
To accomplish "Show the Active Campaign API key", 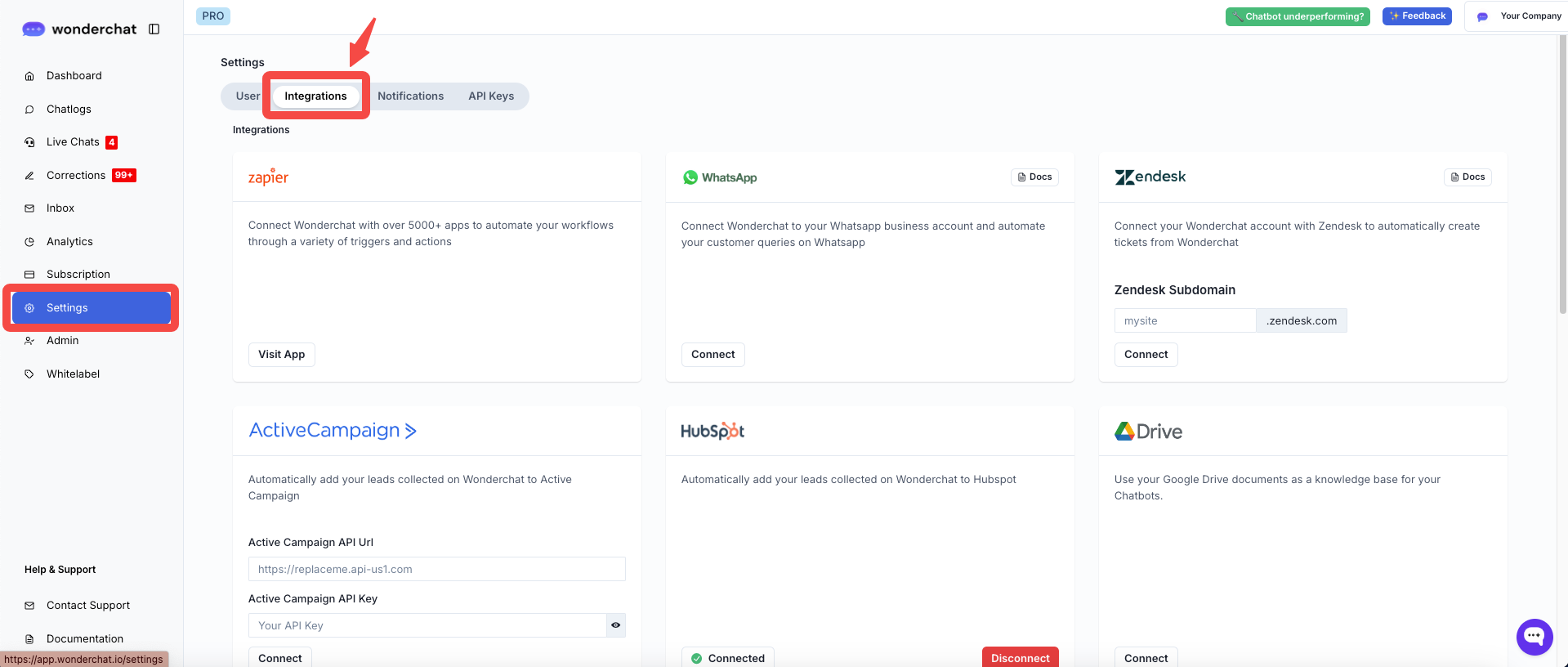I will coord(615,625).
